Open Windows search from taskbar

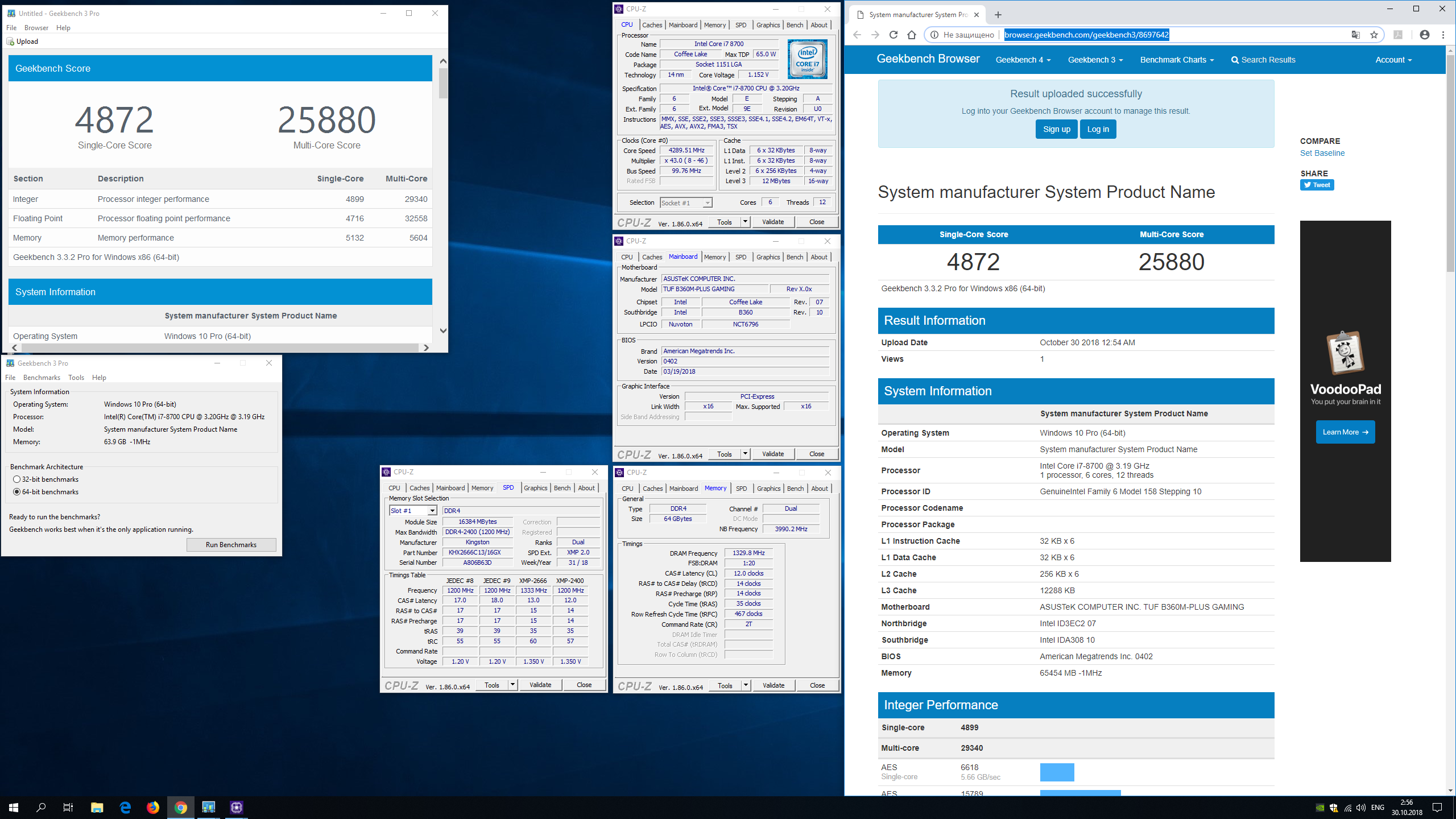point(41,807)
